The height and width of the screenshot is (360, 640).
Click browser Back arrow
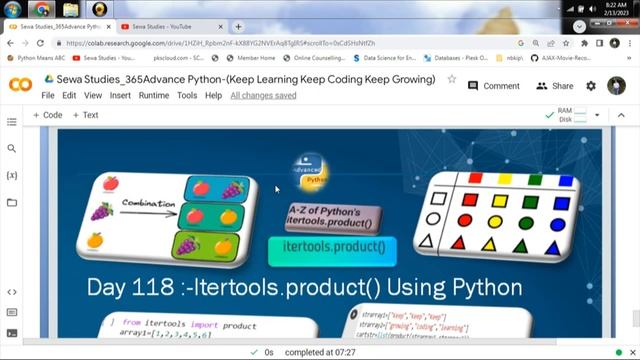coord(10,43)
